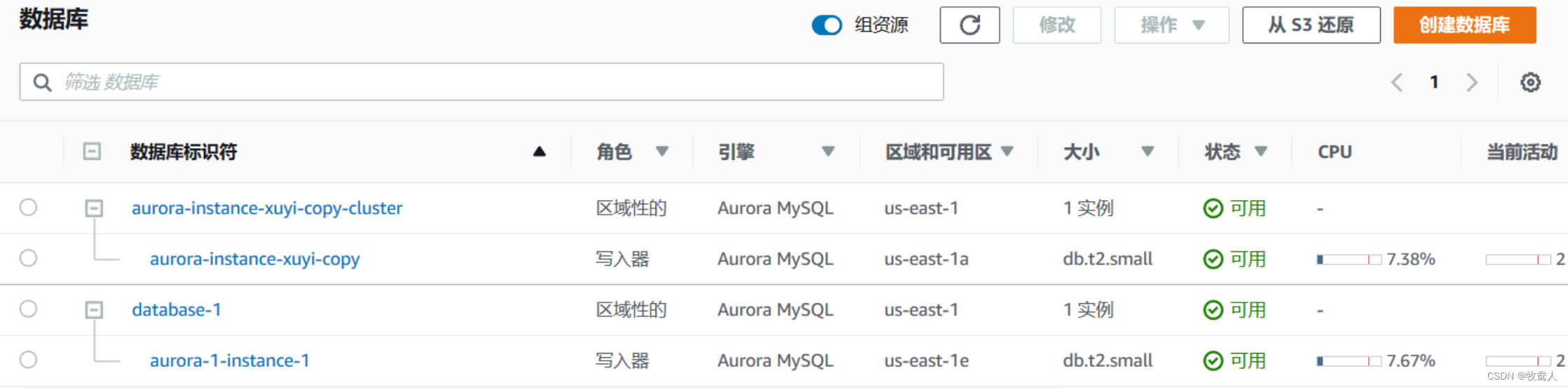The width and height of the screenshot is (1568, 388).
Task: Toggle the 组资源 switch
Action: [x=826, y=25]
